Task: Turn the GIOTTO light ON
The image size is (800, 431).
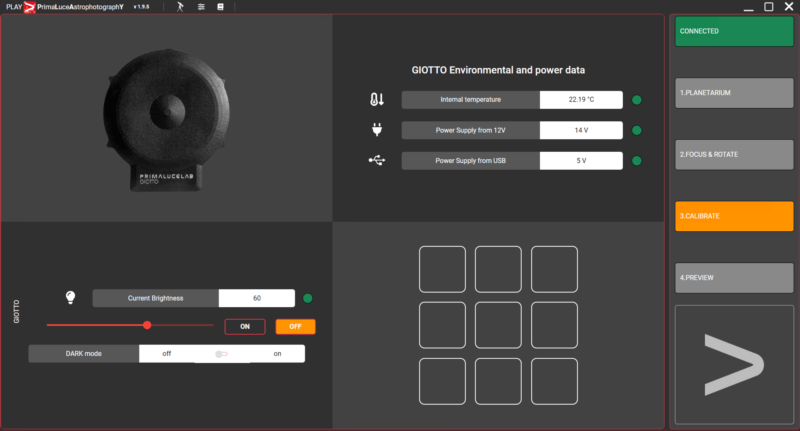Action: click(x=245, y=326)
